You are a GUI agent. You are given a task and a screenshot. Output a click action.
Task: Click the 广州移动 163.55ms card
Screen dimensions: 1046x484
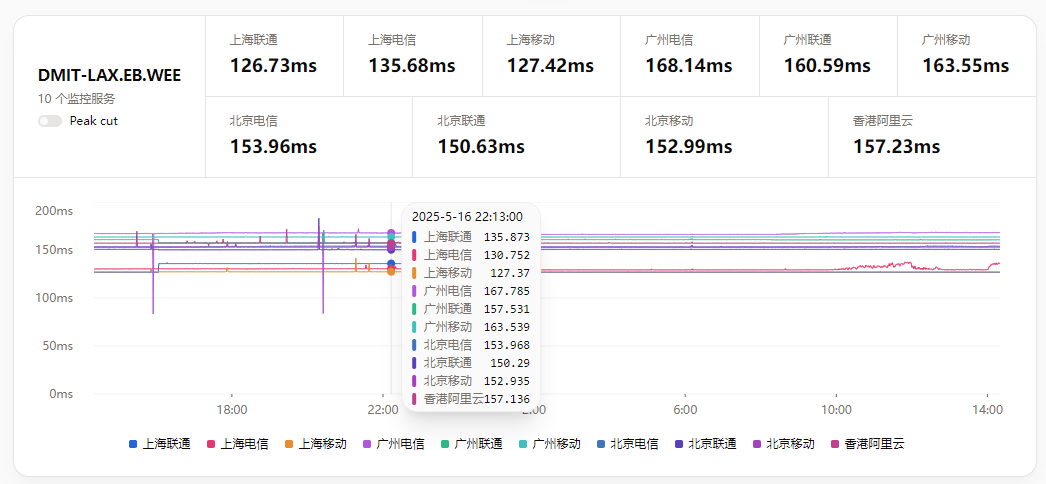[966, 56]
